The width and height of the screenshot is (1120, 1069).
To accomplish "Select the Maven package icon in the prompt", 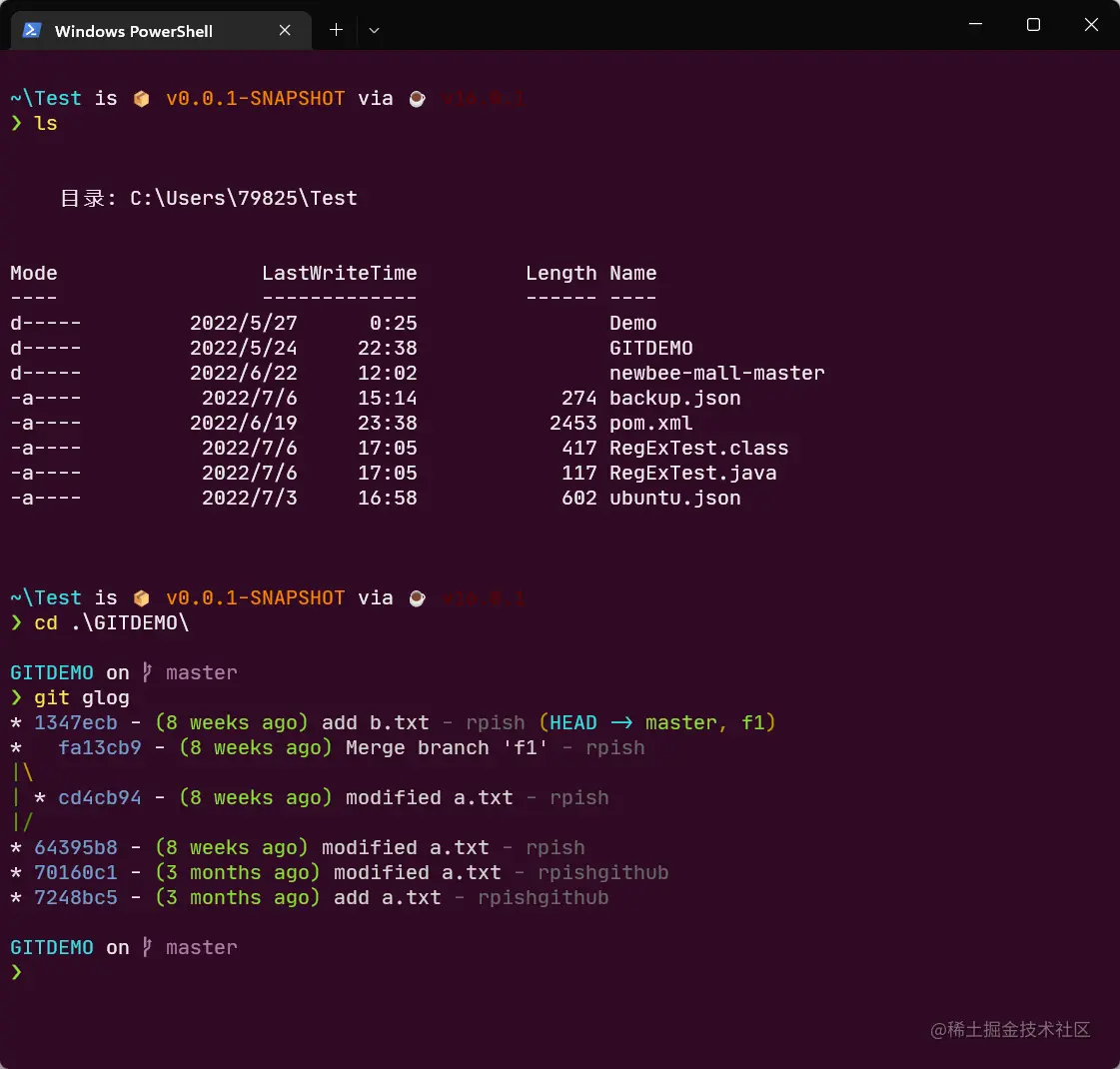I will pos(141,98).
